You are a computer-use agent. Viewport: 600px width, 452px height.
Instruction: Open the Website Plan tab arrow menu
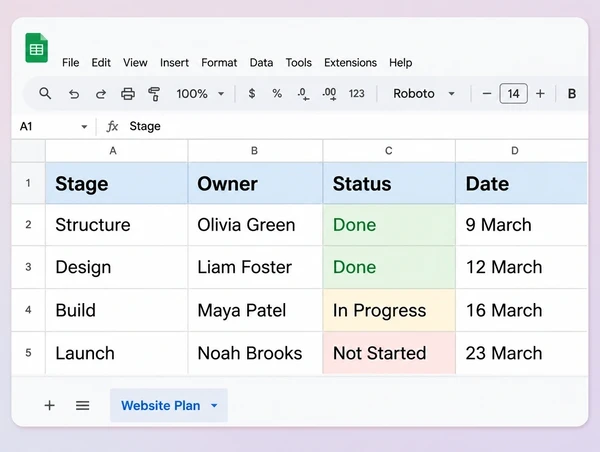pyautogui.click(x=214, y=406)
